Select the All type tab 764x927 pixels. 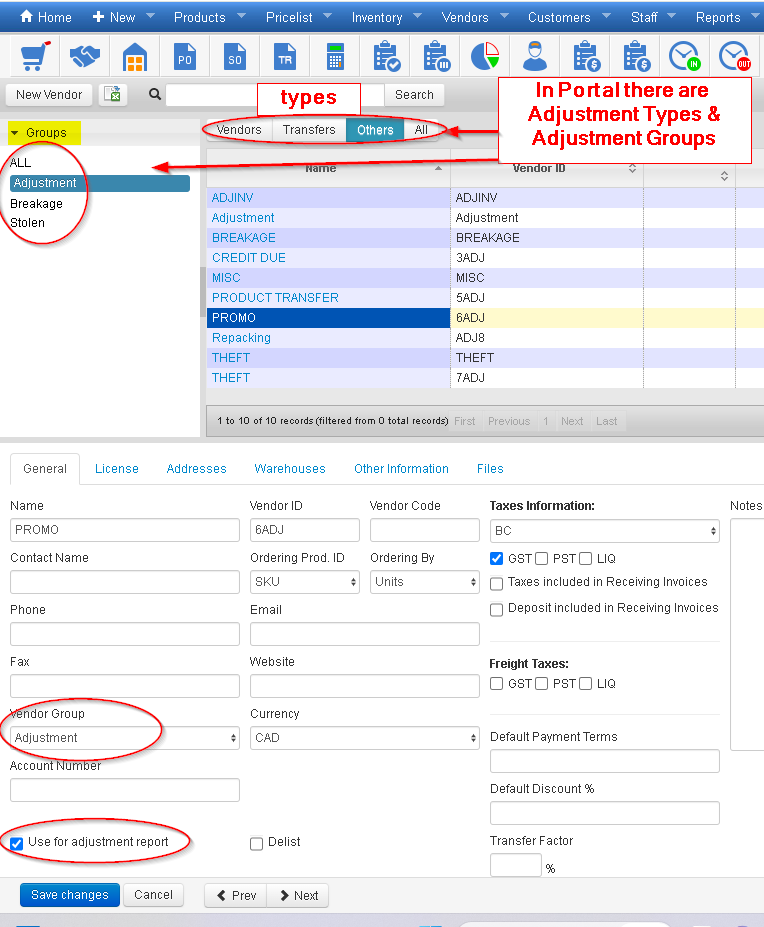click(421, 129)
